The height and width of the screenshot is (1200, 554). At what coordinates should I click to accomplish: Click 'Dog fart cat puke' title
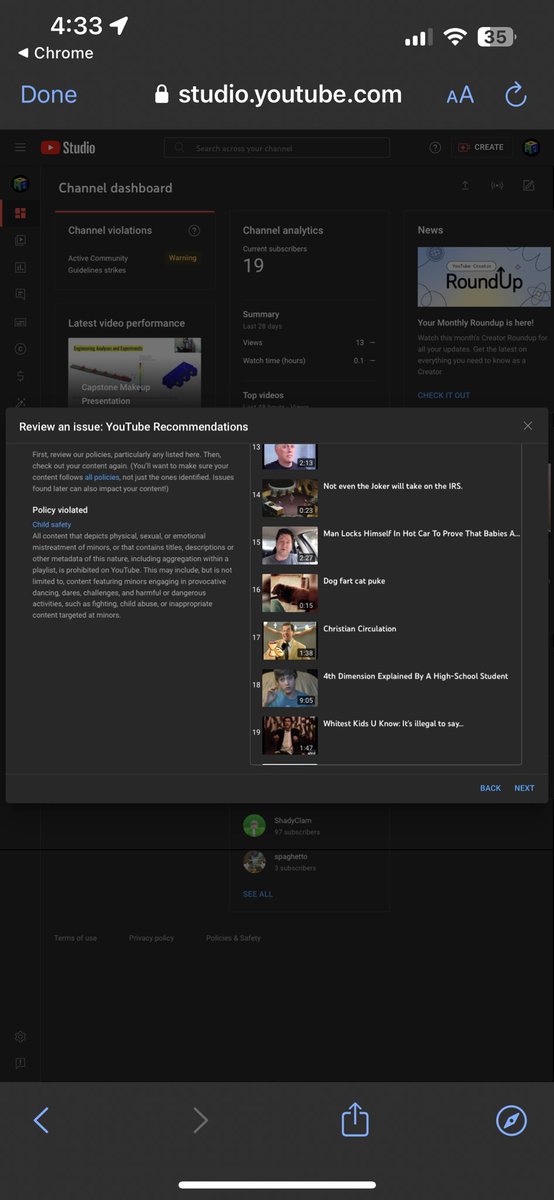tap(354, 581)
